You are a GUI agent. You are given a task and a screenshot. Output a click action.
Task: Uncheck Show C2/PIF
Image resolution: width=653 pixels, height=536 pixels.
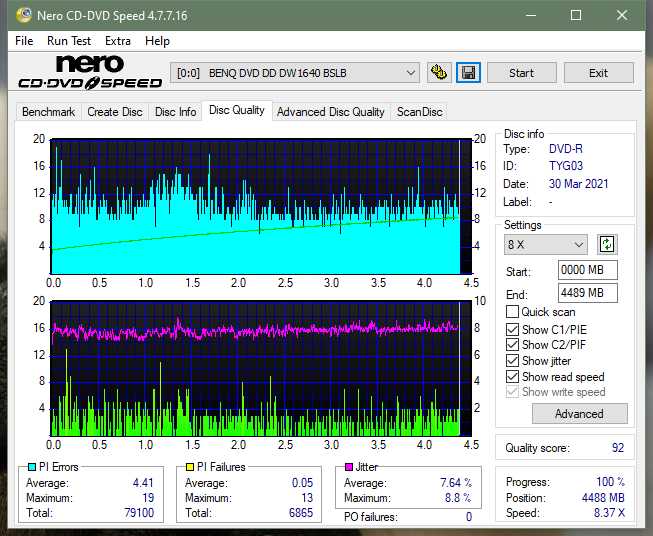click(512, 345)
